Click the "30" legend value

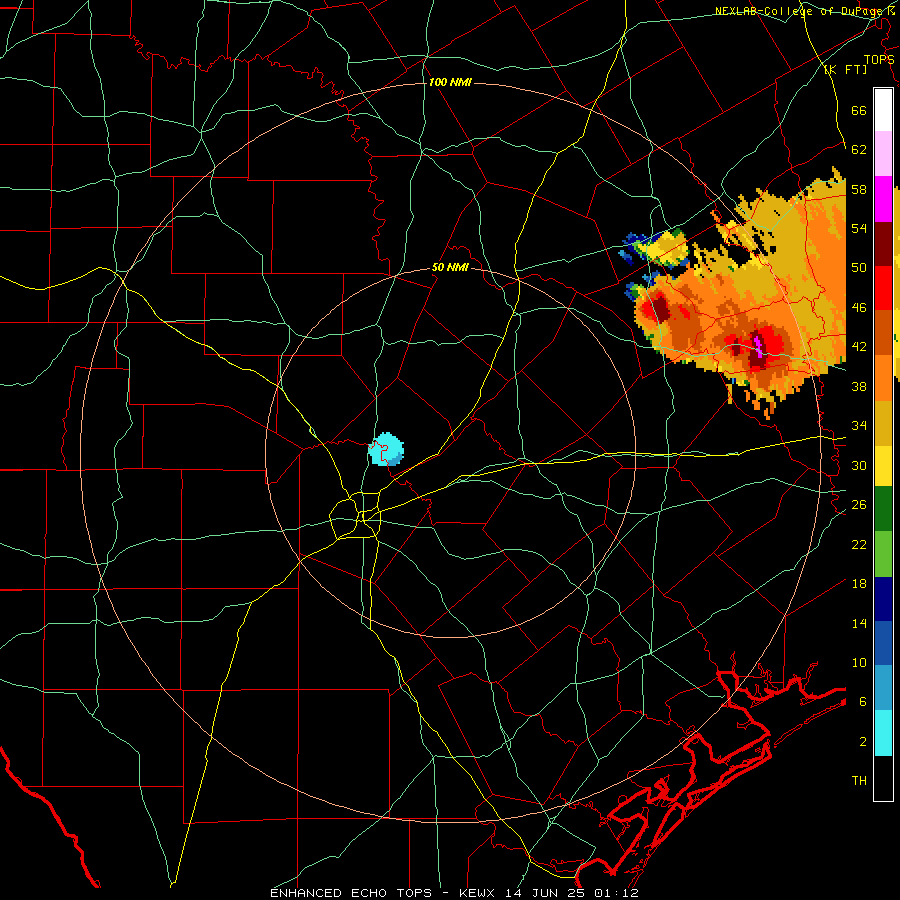[x=859, y=465]
